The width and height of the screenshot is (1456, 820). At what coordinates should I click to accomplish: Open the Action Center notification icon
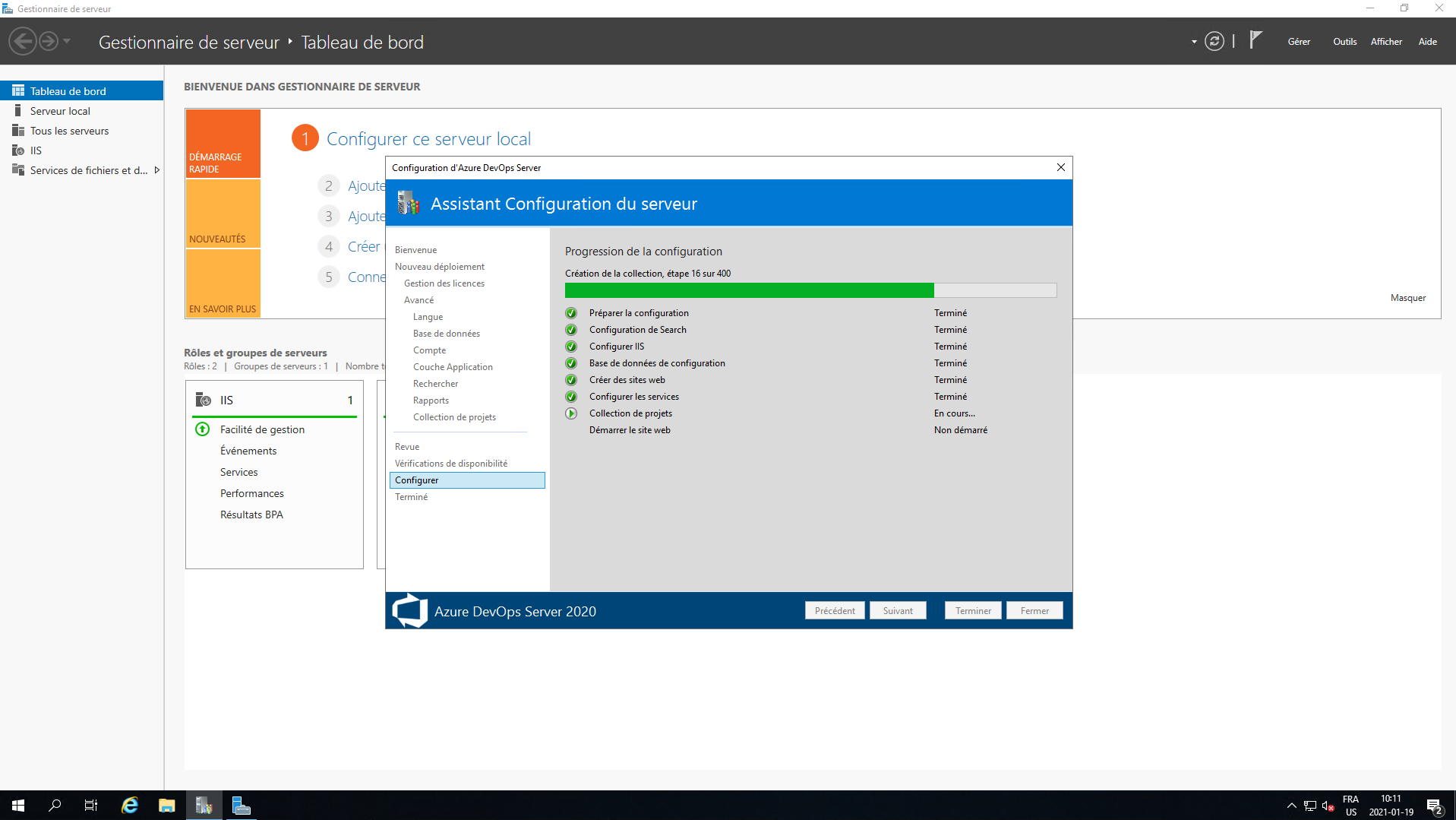click(x=1433, y=806)
